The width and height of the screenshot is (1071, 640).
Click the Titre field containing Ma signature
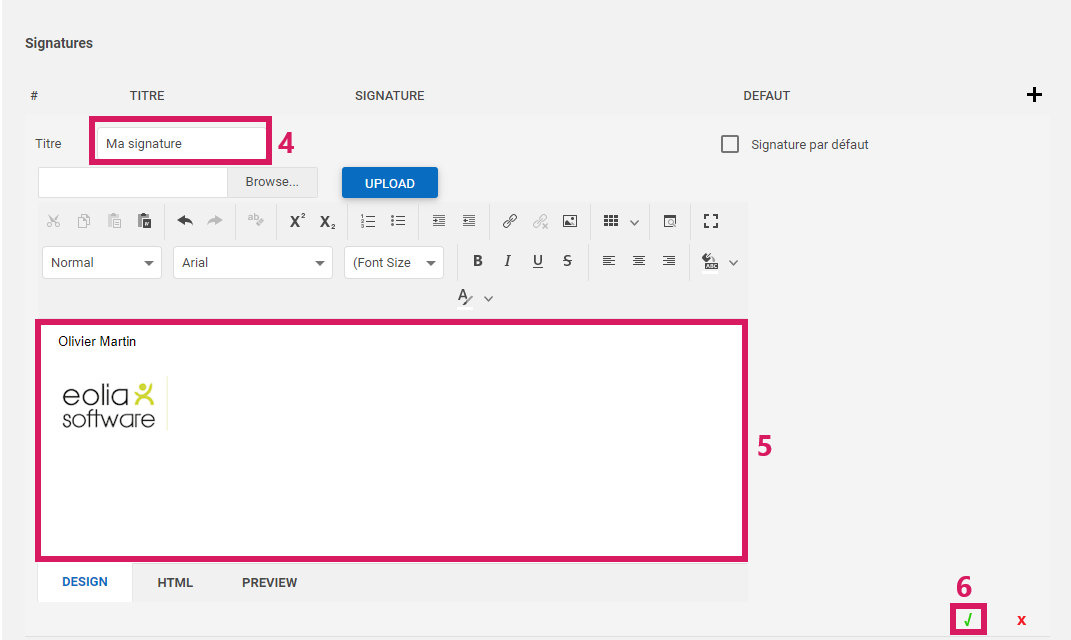[180, 144]
